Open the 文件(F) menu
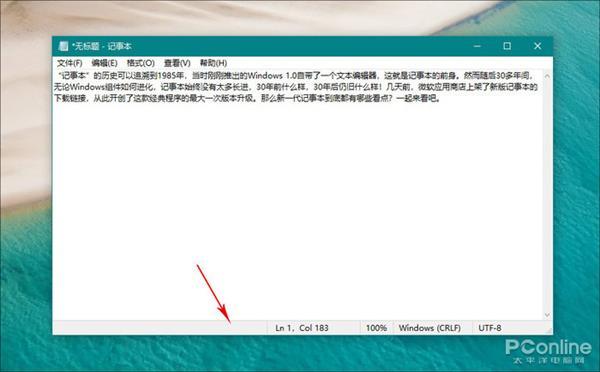Screen dimensions: 600x372 (x=70, y=63)
